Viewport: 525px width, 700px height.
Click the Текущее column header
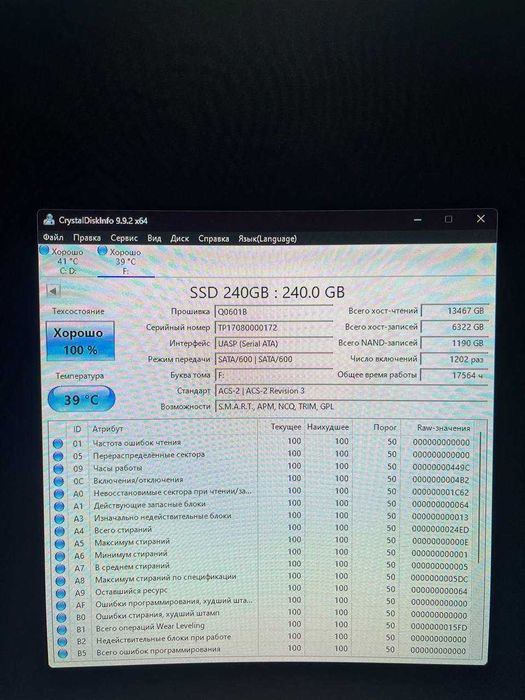(x=286, y=427)
